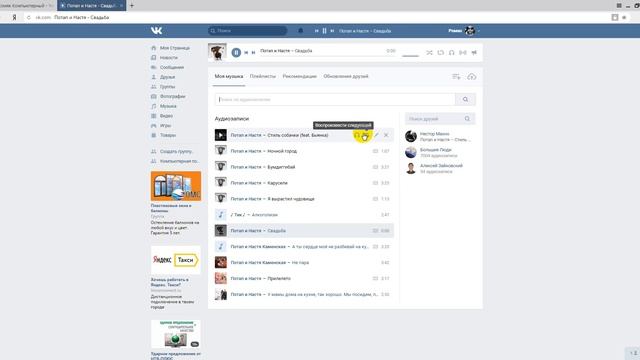
Task: Click play next on the Стиль собачки row
Action: tap(366, 135)
